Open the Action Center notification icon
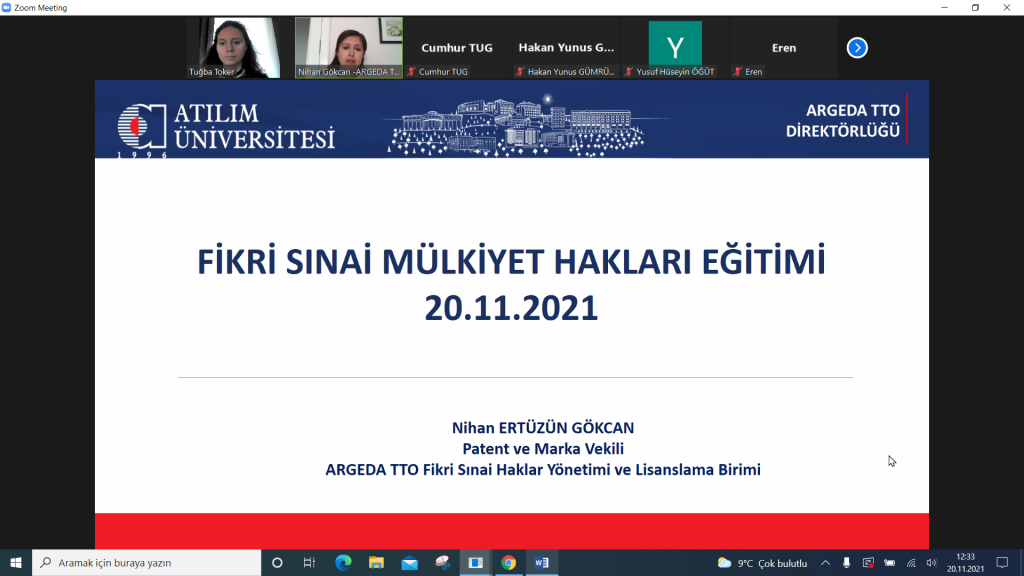Image resolution: width=1024 pixels, height=576 pixels. point(1003,562)
